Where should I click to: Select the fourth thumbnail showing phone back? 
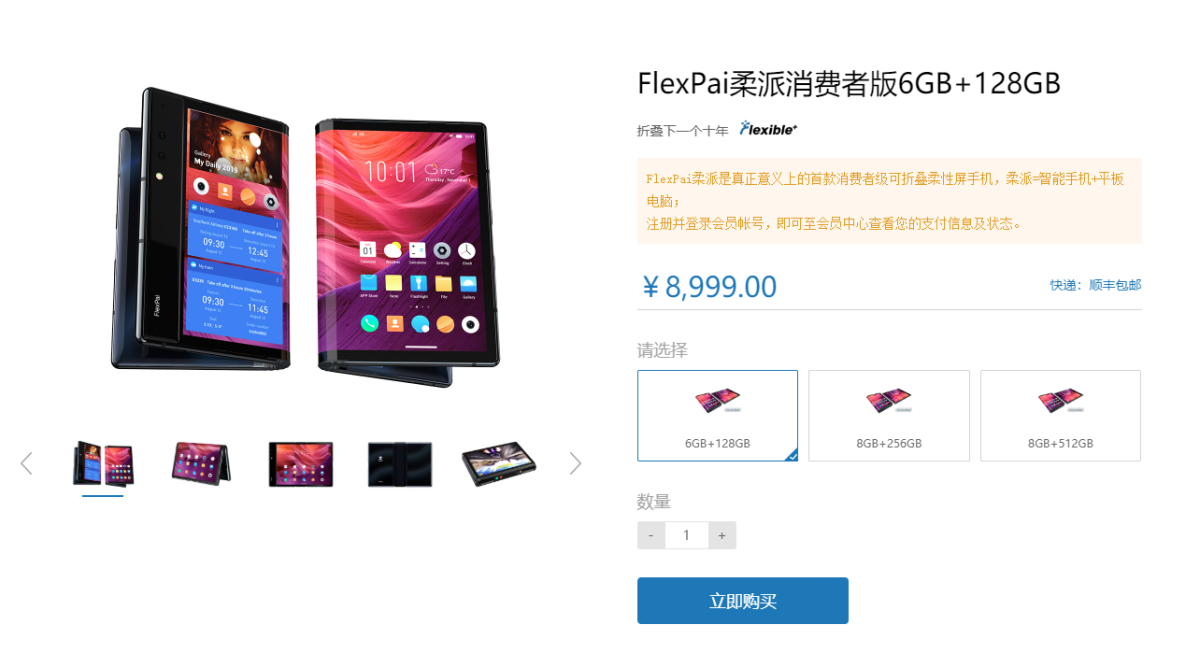click(400, 464)
